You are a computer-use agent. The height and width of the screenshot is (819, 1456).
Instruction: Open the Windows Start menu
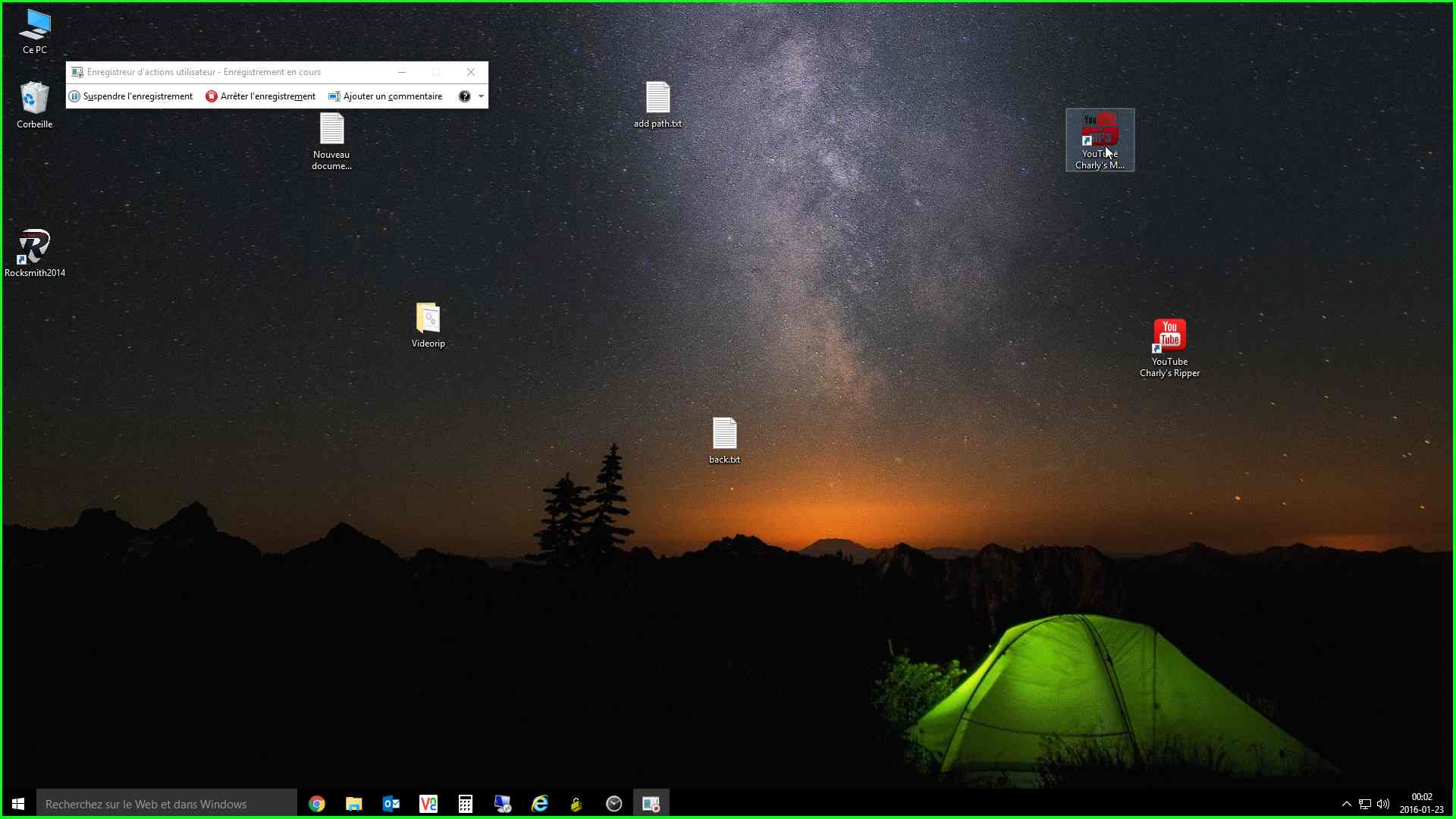pos(18,804)
